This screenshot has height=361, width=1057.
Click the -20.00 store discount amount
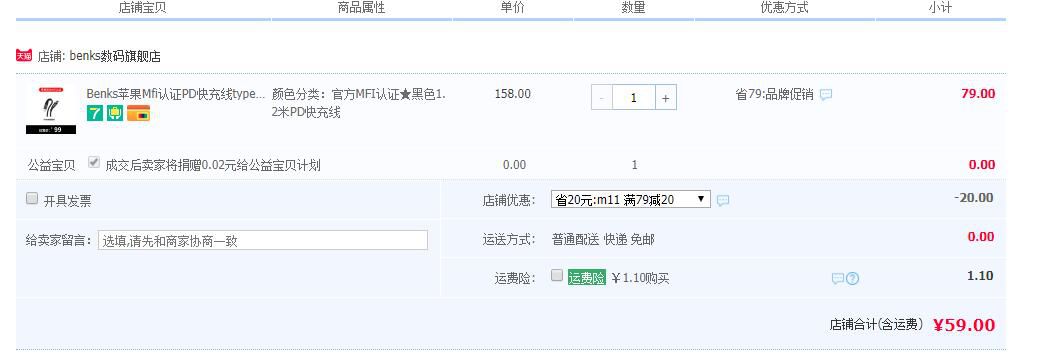[x=973, y=198]
